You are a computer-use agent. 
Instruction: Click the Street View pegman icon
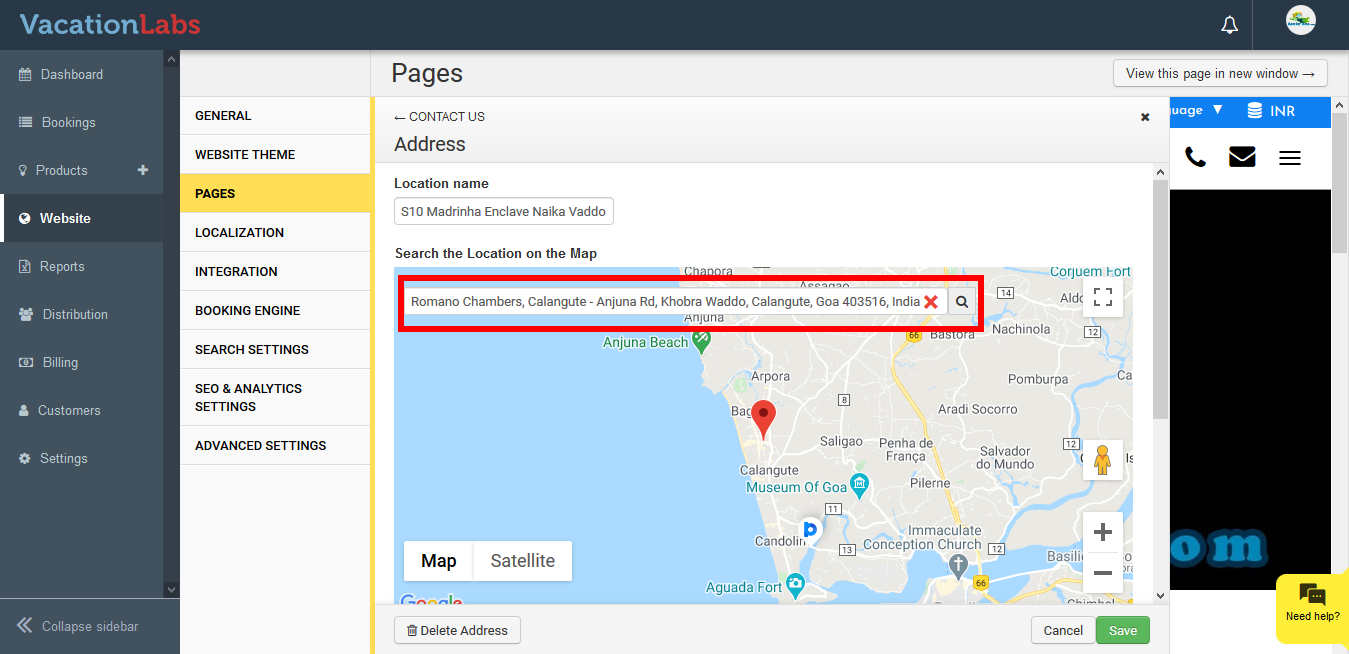point(1102,460)
